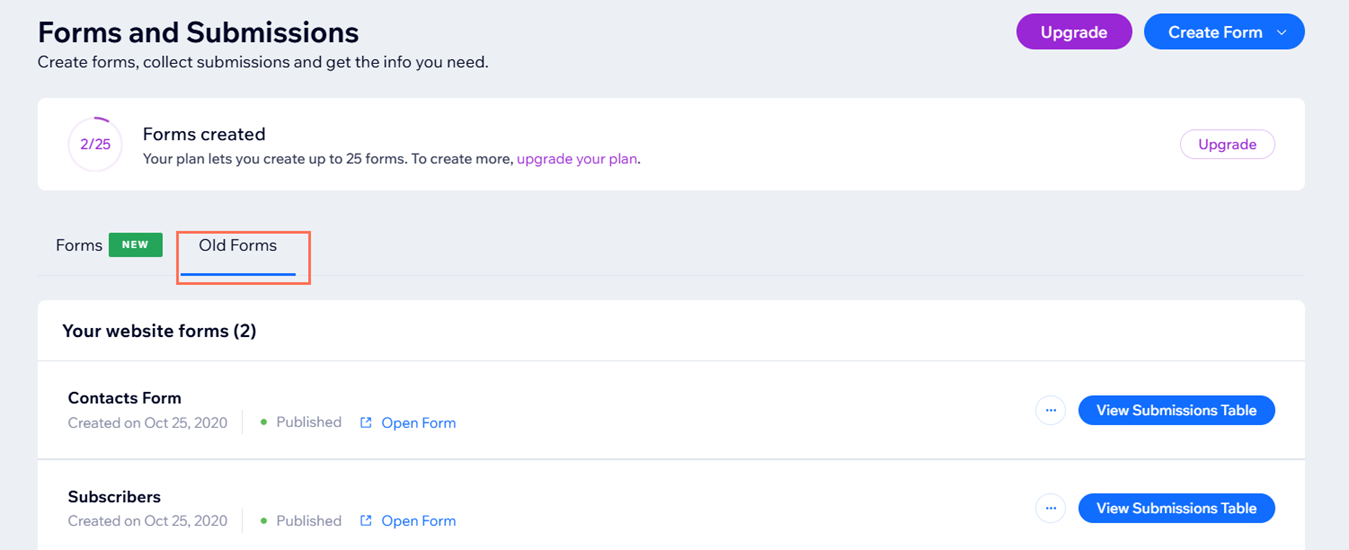
Task: Click the 2/25 forms usage progress circle
Action: (x=95, y=144)
